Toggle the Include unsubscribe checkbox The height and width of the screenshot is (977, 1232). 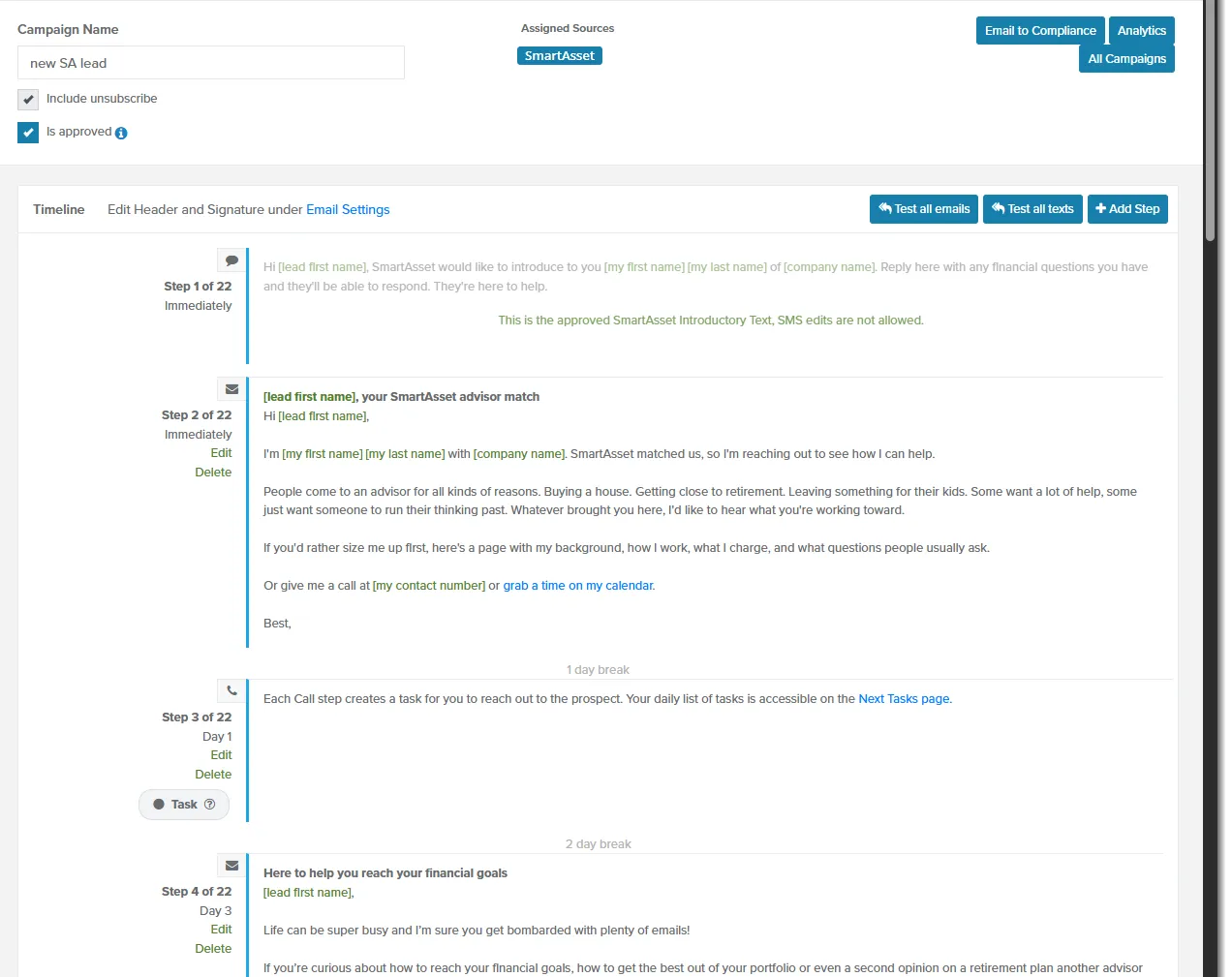[28, 100]
